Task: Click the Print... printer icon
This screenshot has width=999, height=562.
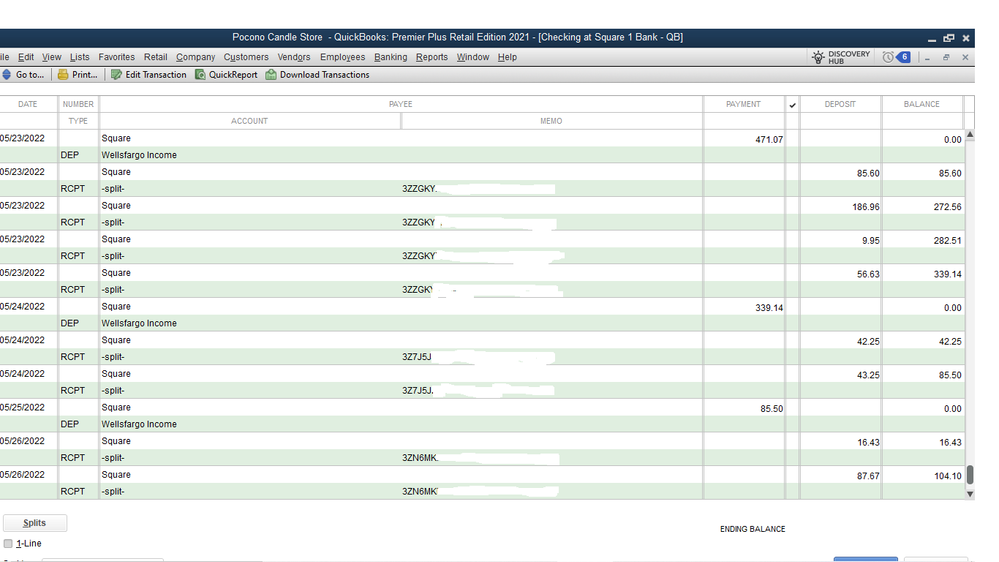Action: [63, 75]
